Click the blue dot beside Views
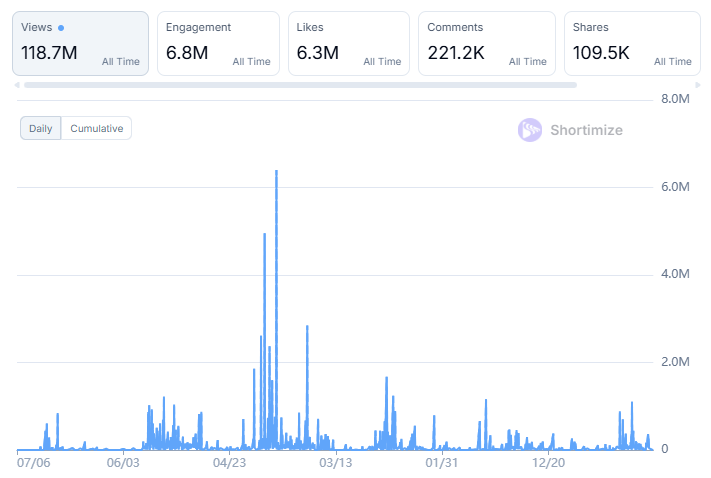The width and height of the screenshot is (711, 478). tap(61, 28)
